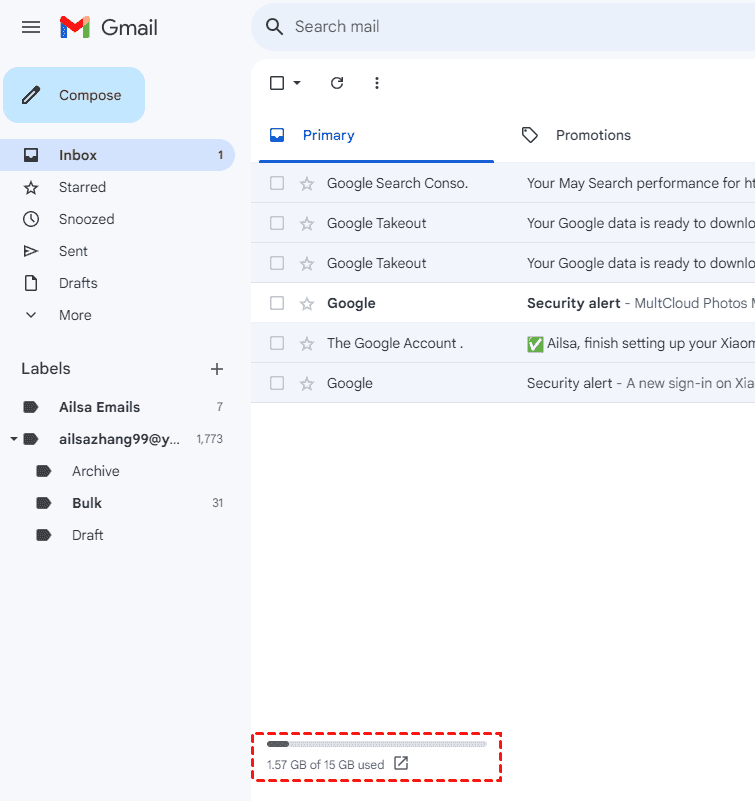Collapse the ailsazhang99 label tree
The height and width of the screenshot is (801, 755).
pos(14,439)
